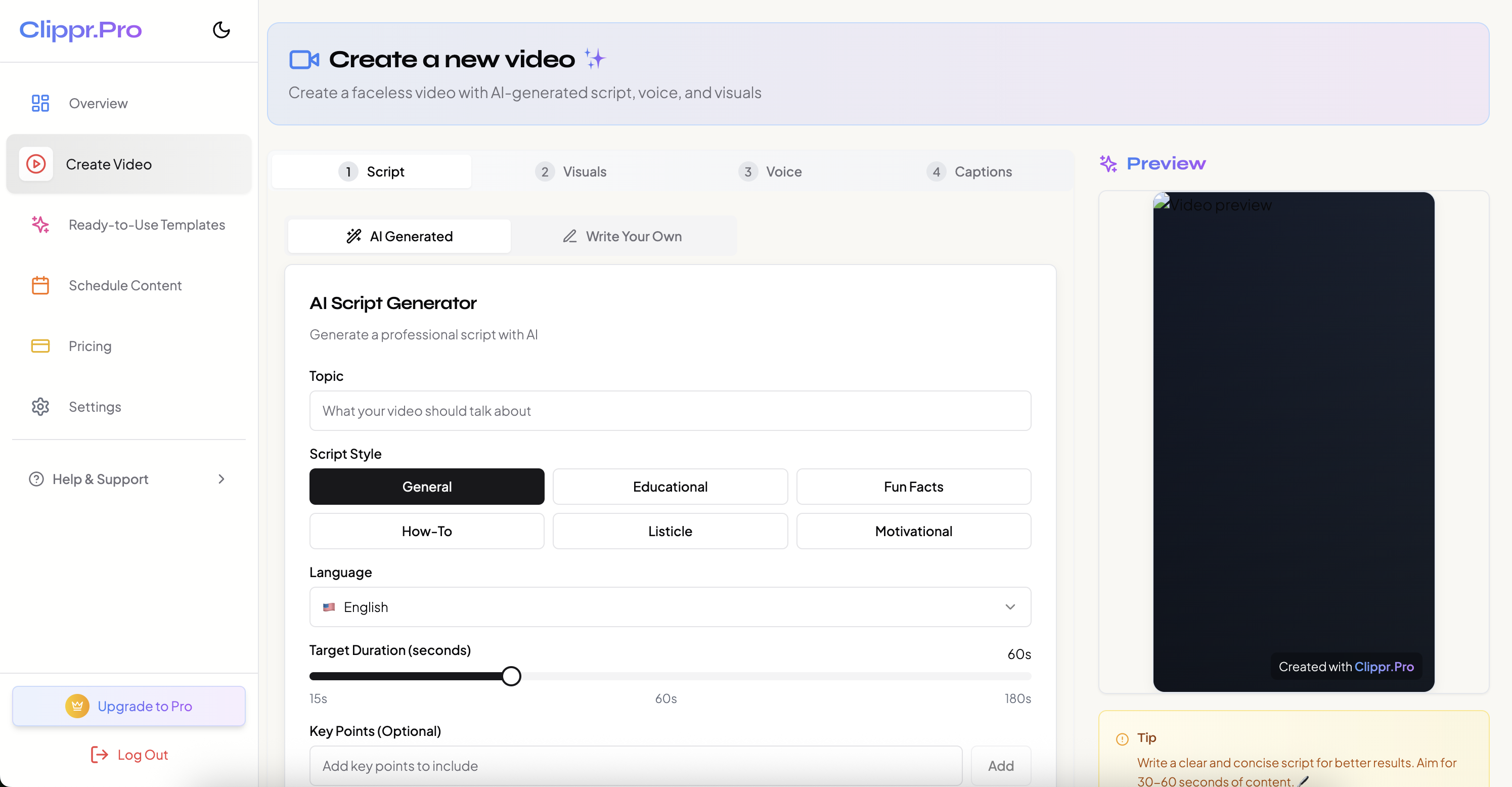Click the Upgrade to Pro button
The height and width of the screenshot is (787, 1512).
click(128, 706)
